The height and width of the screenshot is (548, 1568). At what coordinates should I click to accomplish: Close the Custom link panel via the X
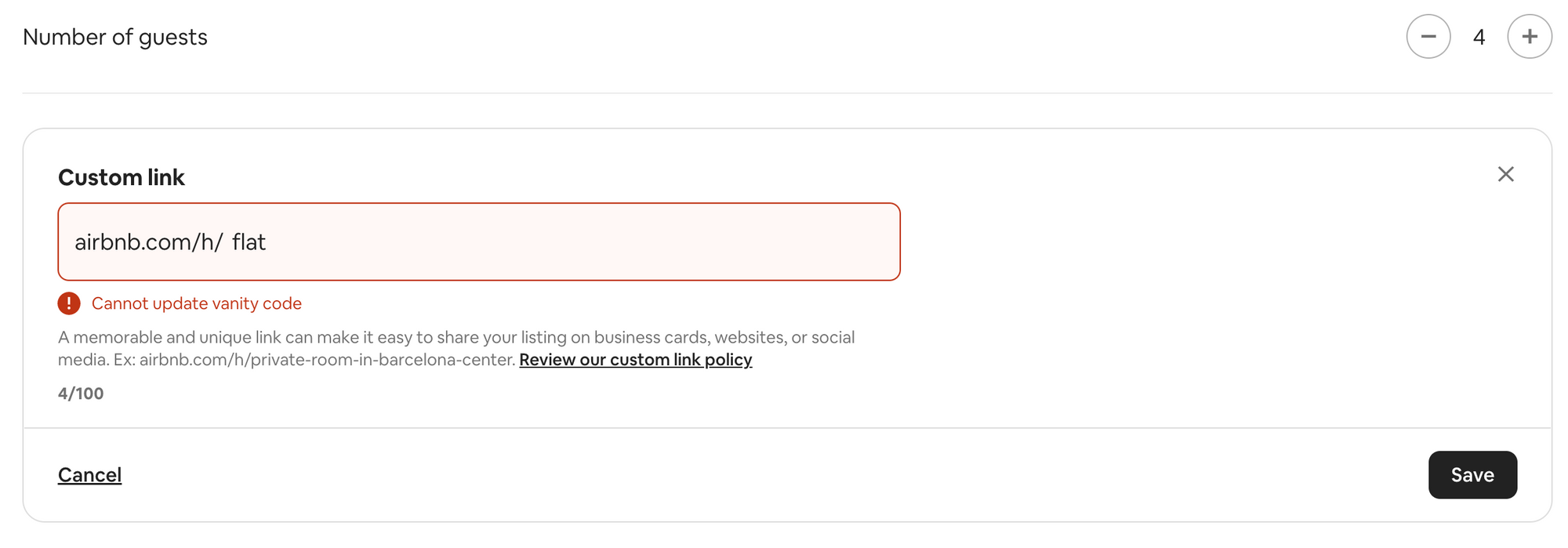click(1506, 174)
